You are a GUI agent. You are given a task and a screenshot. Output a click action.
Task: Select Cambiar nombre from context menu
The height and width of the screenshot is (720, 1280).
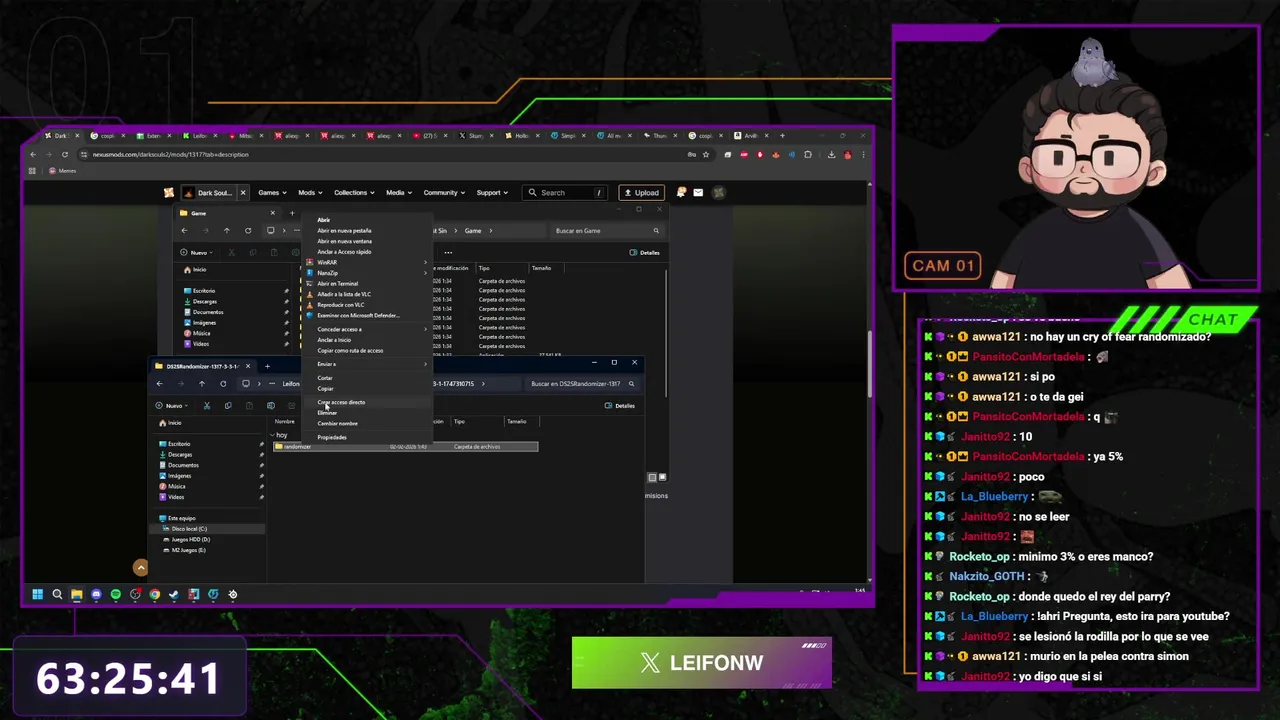367,423
